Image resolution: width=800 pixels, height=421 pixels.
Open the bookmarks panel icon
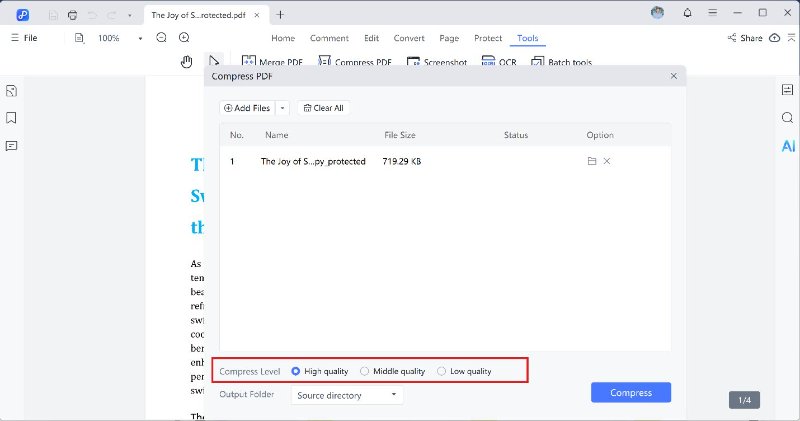[x=11, y=118]
